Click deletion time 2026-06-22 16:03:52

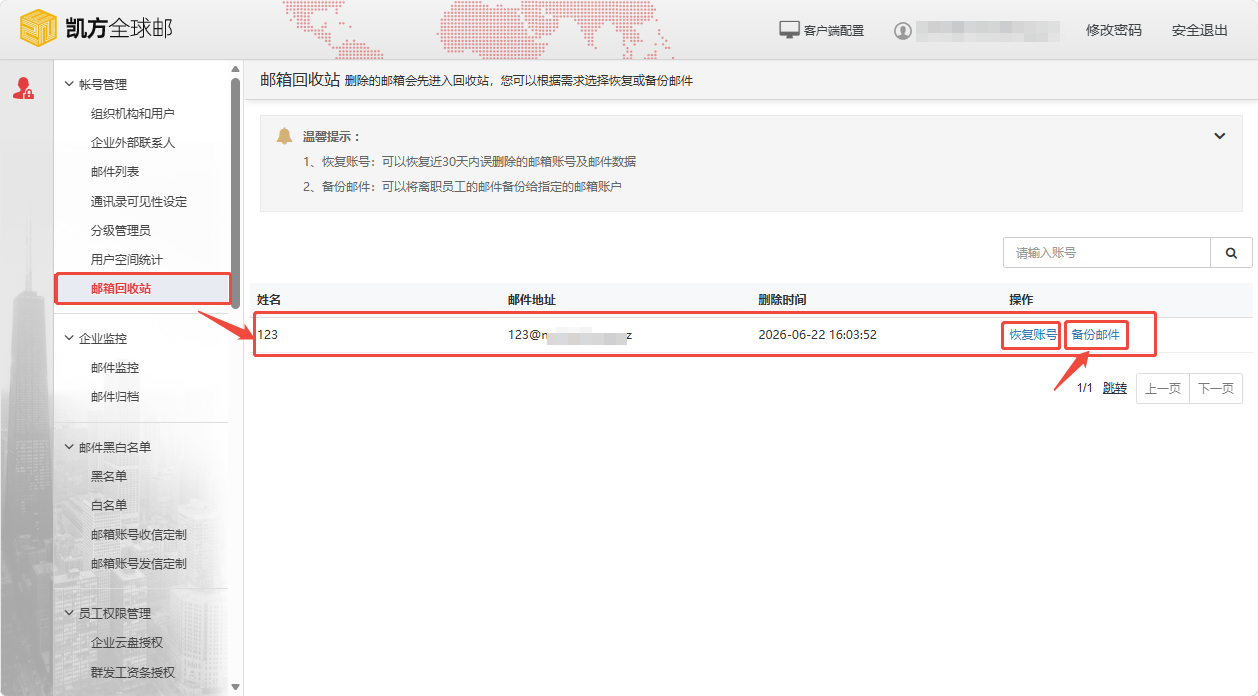point(818,335)
